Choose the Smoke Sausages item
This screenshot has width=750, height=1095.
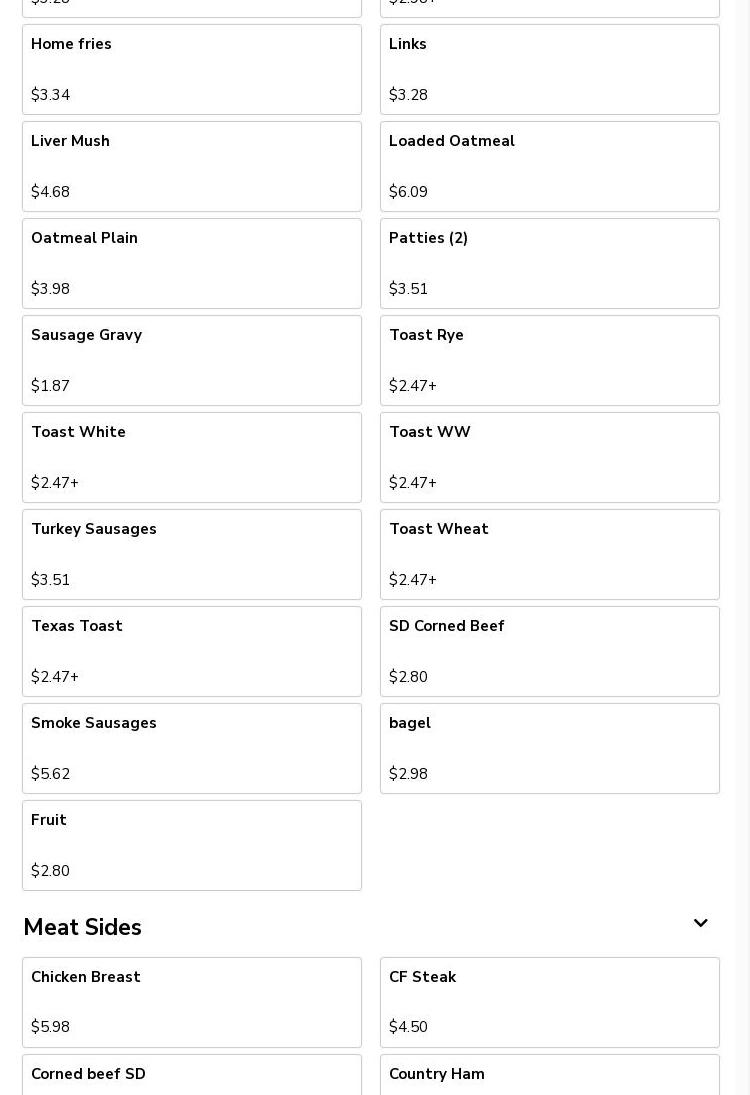pyautogui.click(x=191, y=748)
